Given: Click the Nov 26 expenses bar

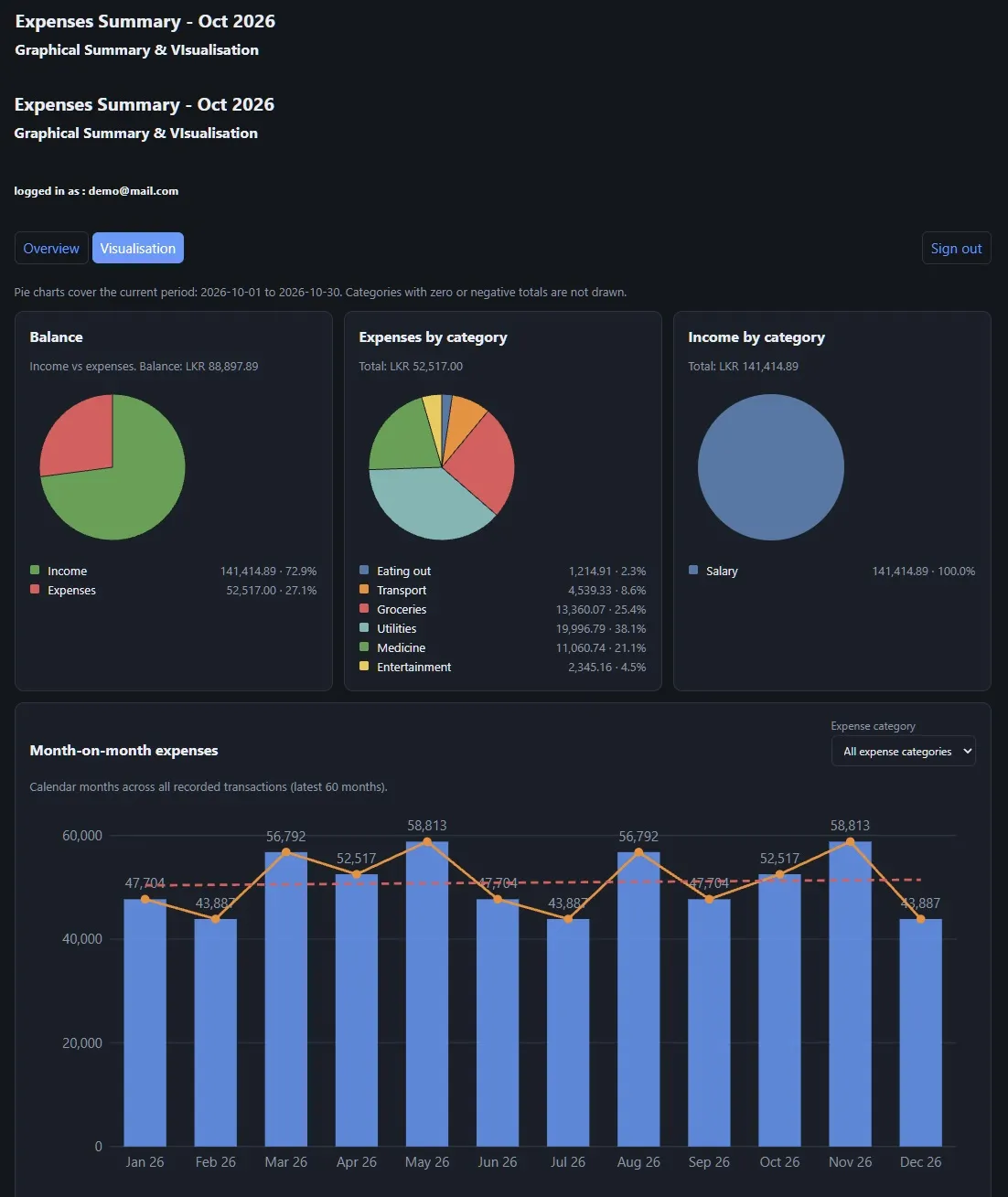Looking at the screenshot, I should click(850, 994).
